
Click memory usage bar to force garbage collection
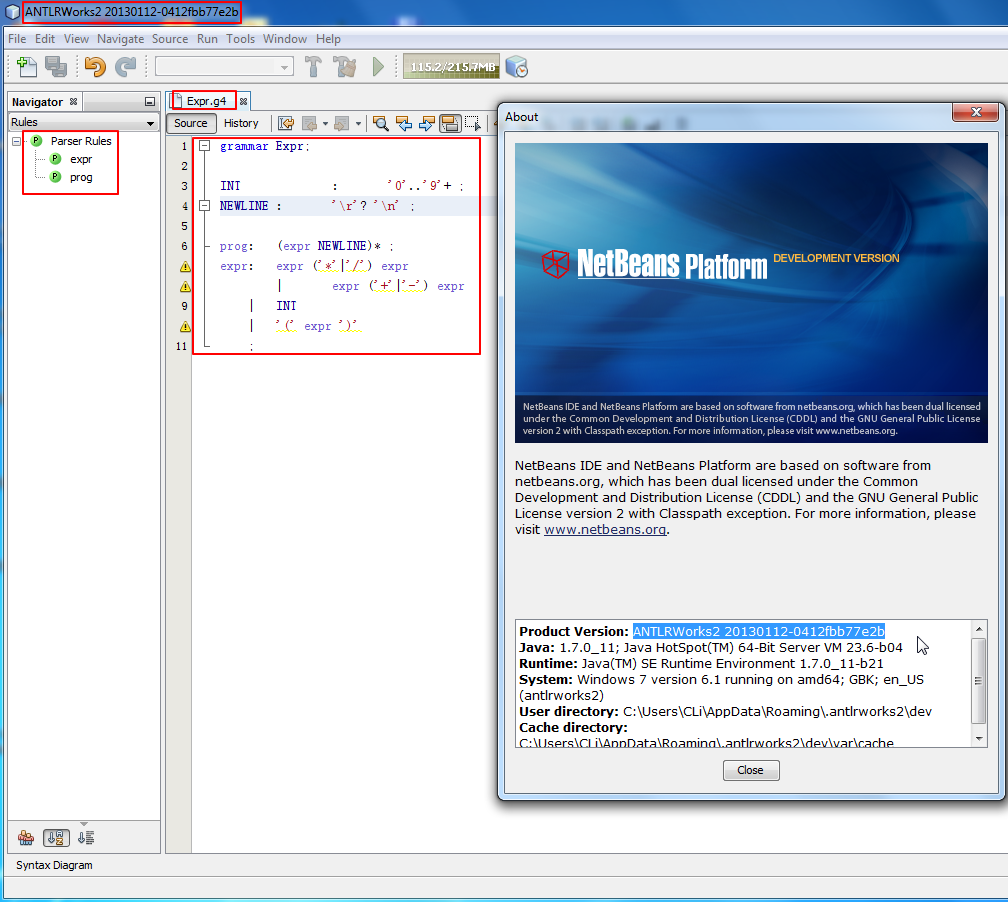coord(451,66)
